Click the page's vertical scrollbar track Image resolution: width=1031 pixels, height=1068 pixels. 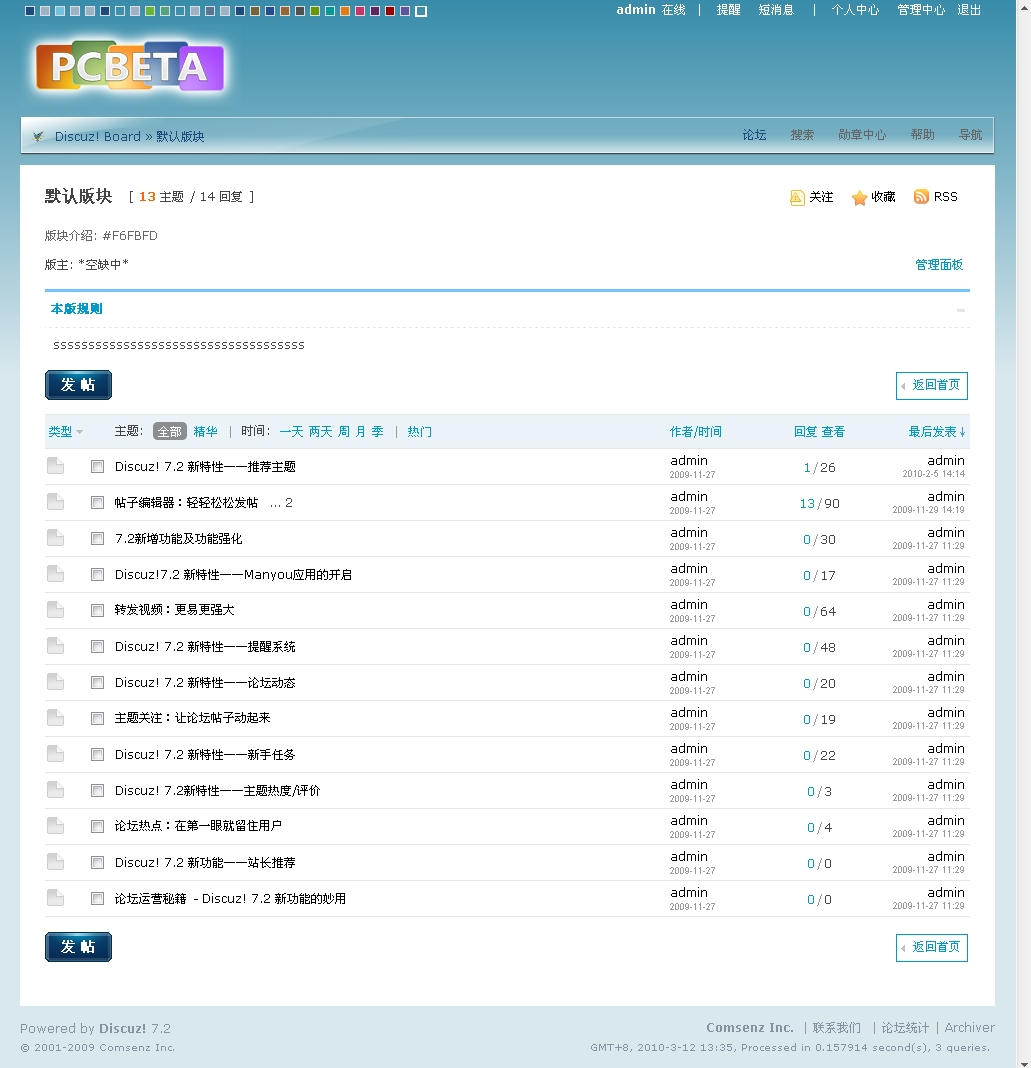coord(1024,534)
